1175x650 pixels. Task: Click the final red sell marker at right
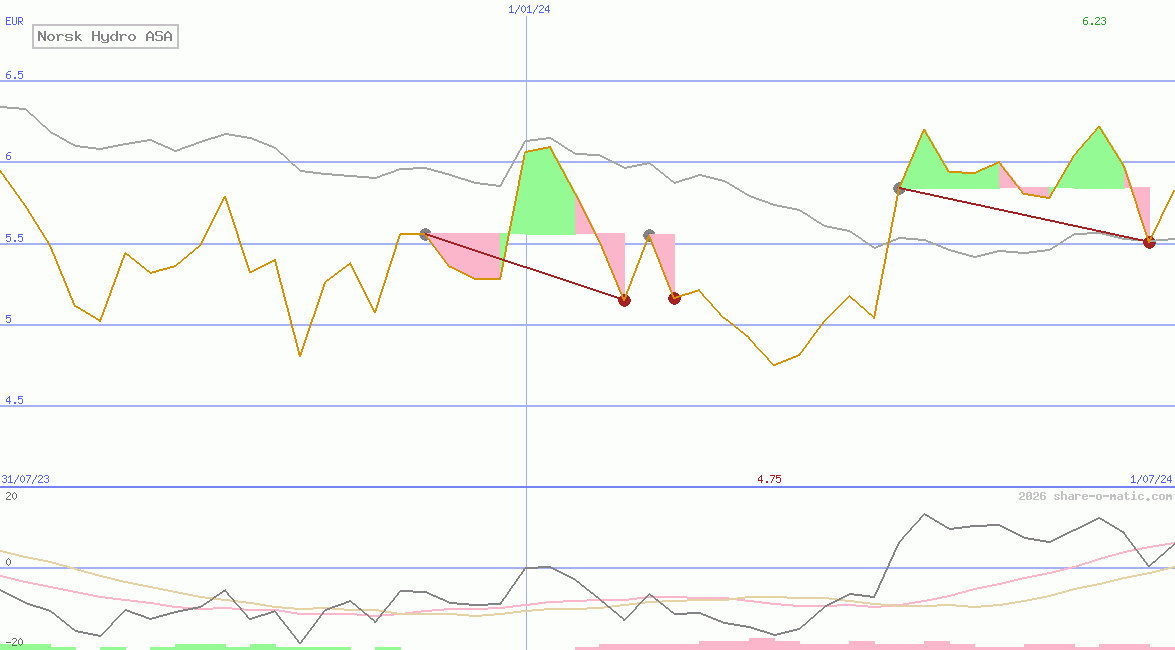(x=1150, y=242)
